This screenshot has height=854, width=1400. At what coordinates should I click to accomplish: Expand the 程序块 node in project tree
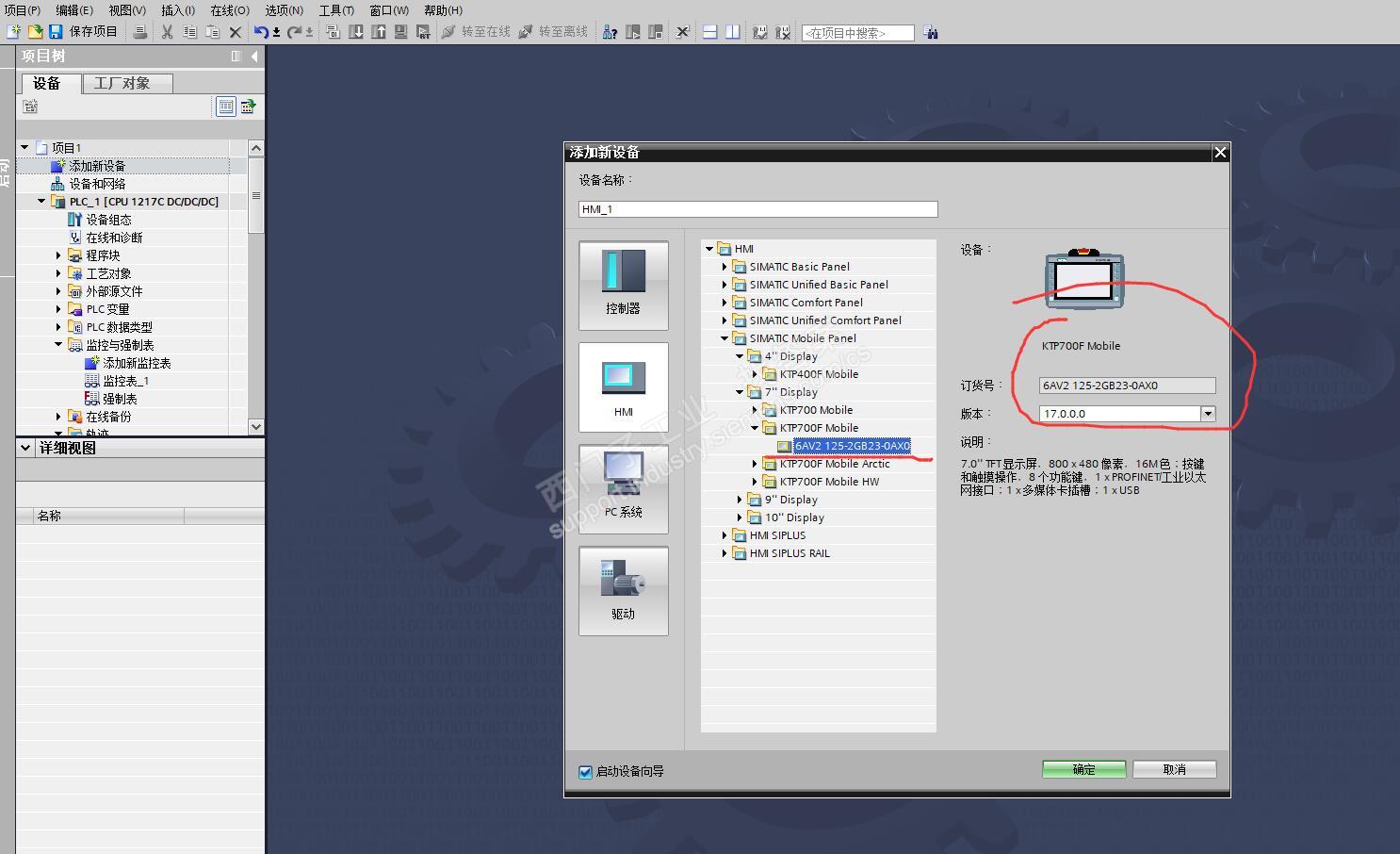(58, 255)
